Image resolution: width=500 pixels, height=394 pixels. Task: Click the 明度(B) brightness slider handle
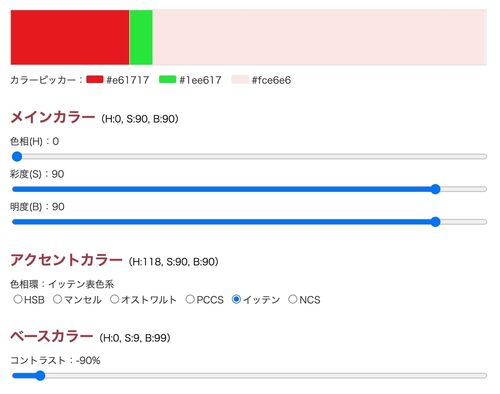[x=435, y=222]
